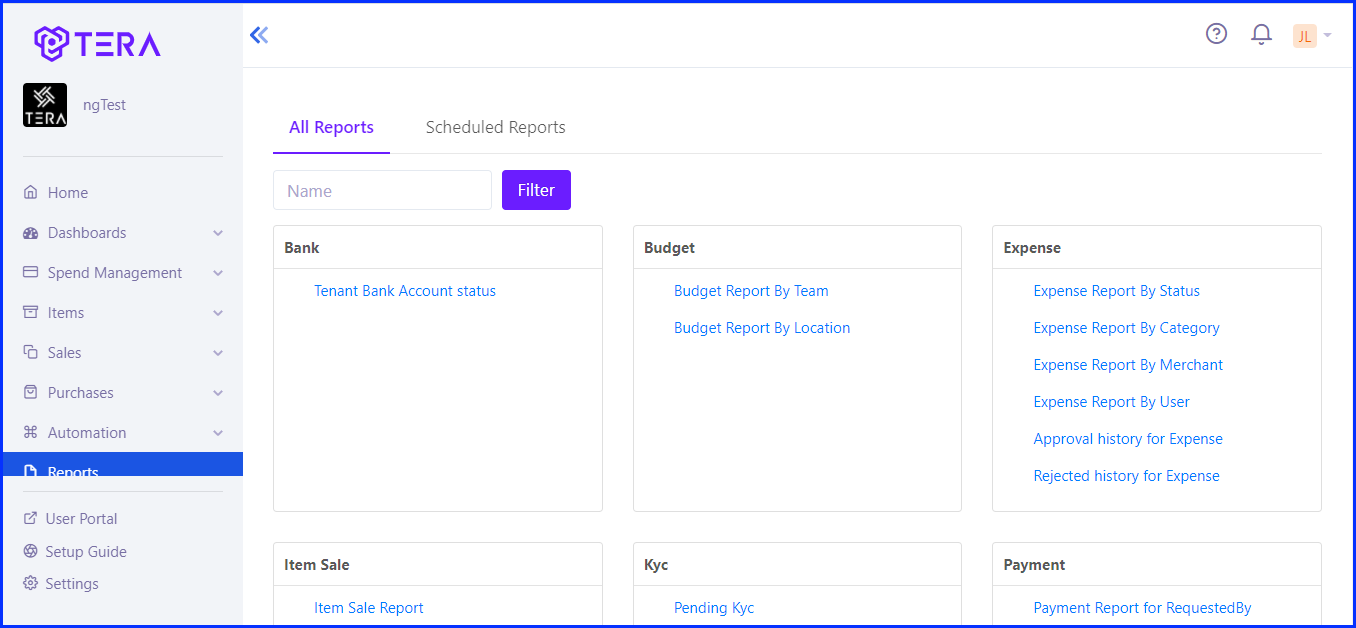
Task: Open the Pending Kyc report
Action: pyautogui.click(x=714, y=608)
